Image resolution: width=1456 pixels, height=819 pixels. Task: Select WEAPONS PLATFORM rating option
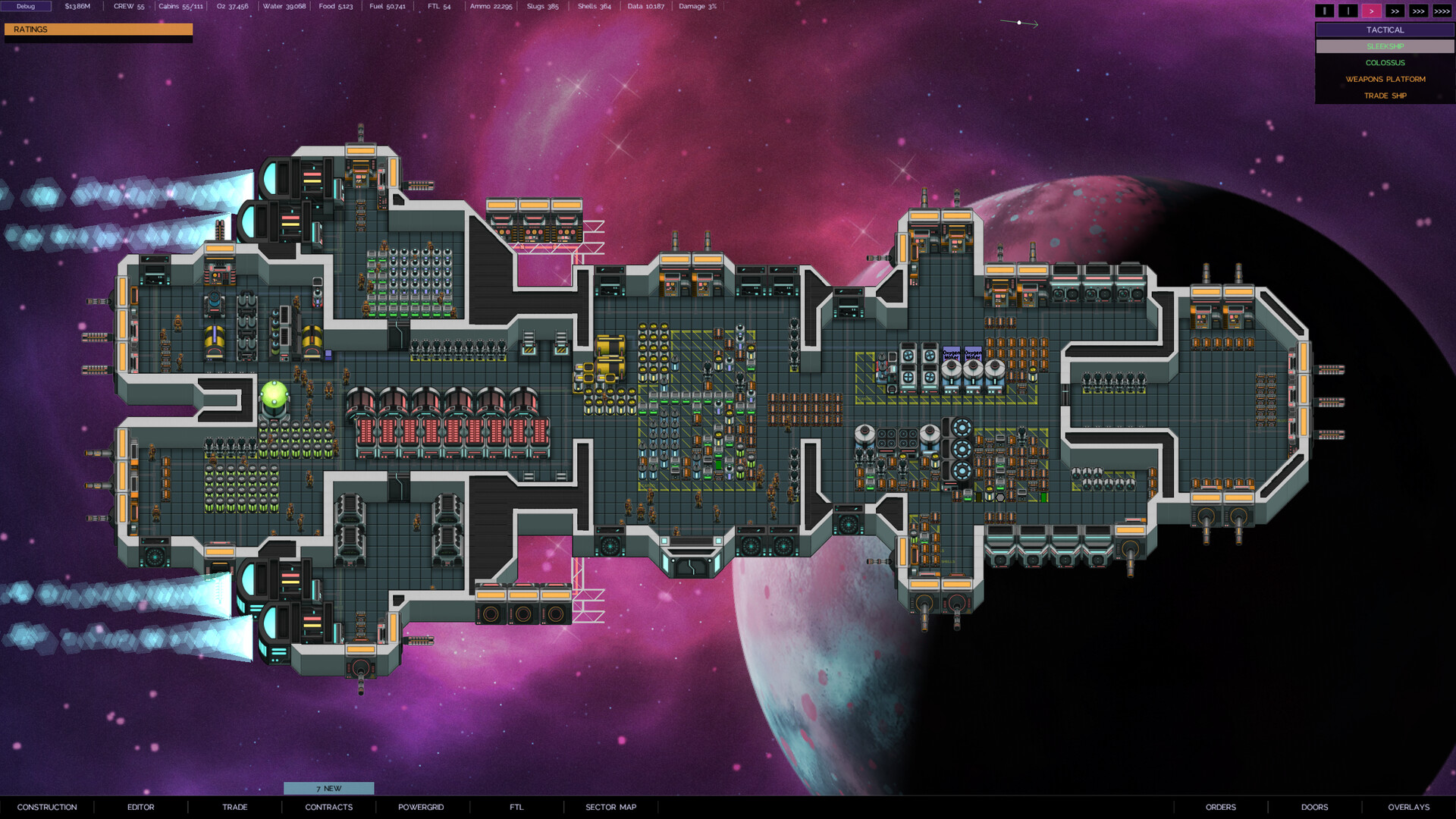tap(1384, 79)
